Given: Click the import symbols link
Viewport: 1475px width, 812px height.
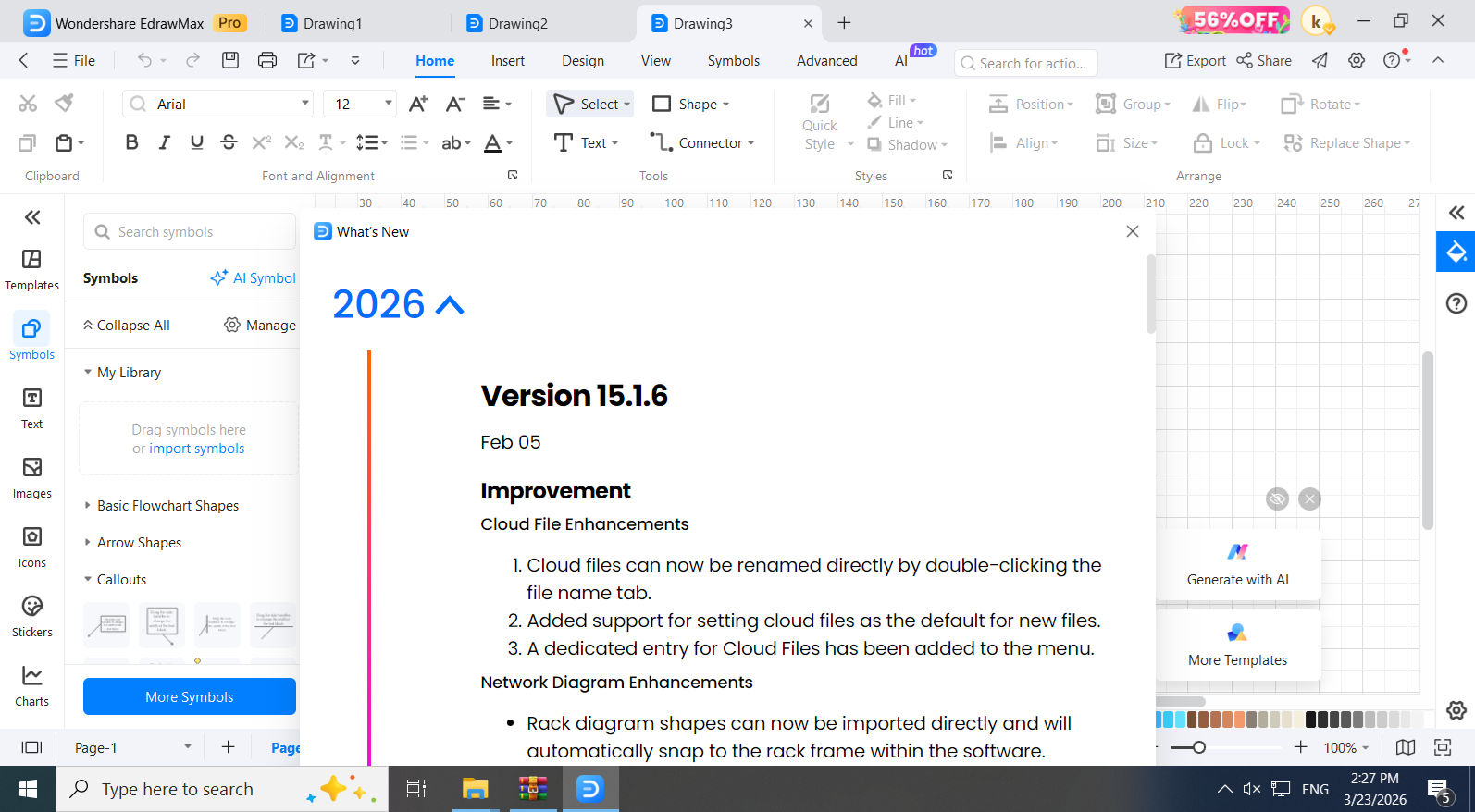Looking at the screenshot, I should [197, 449].
